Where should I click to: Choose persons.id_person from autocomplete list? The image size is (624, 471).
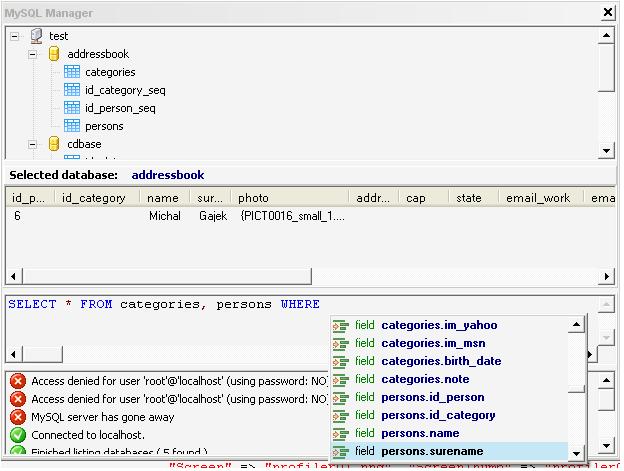pos(450,397)
